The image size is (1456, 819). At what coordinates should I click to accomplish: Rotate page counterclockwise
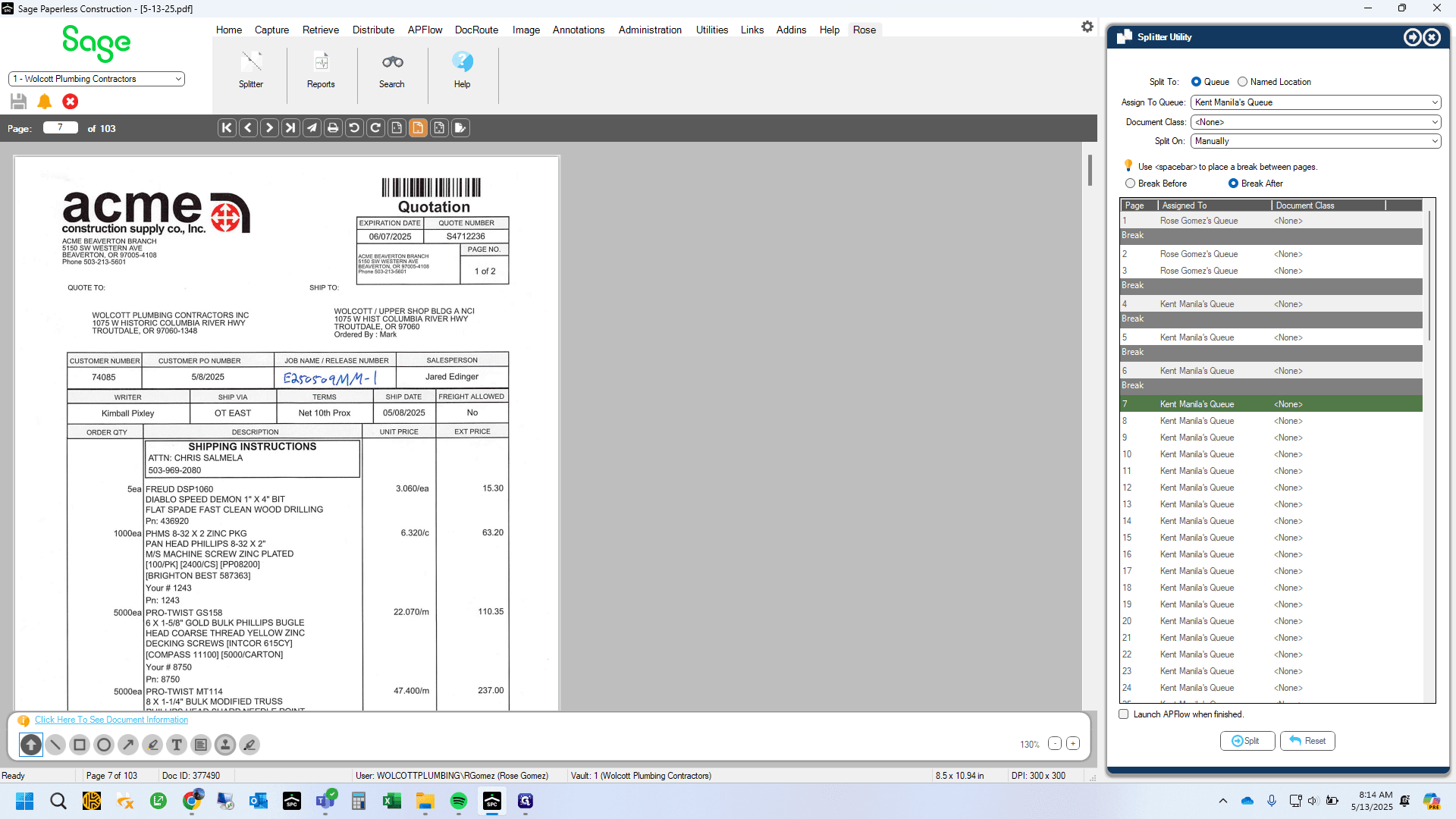pyautogui.click(x=354, y=128)
